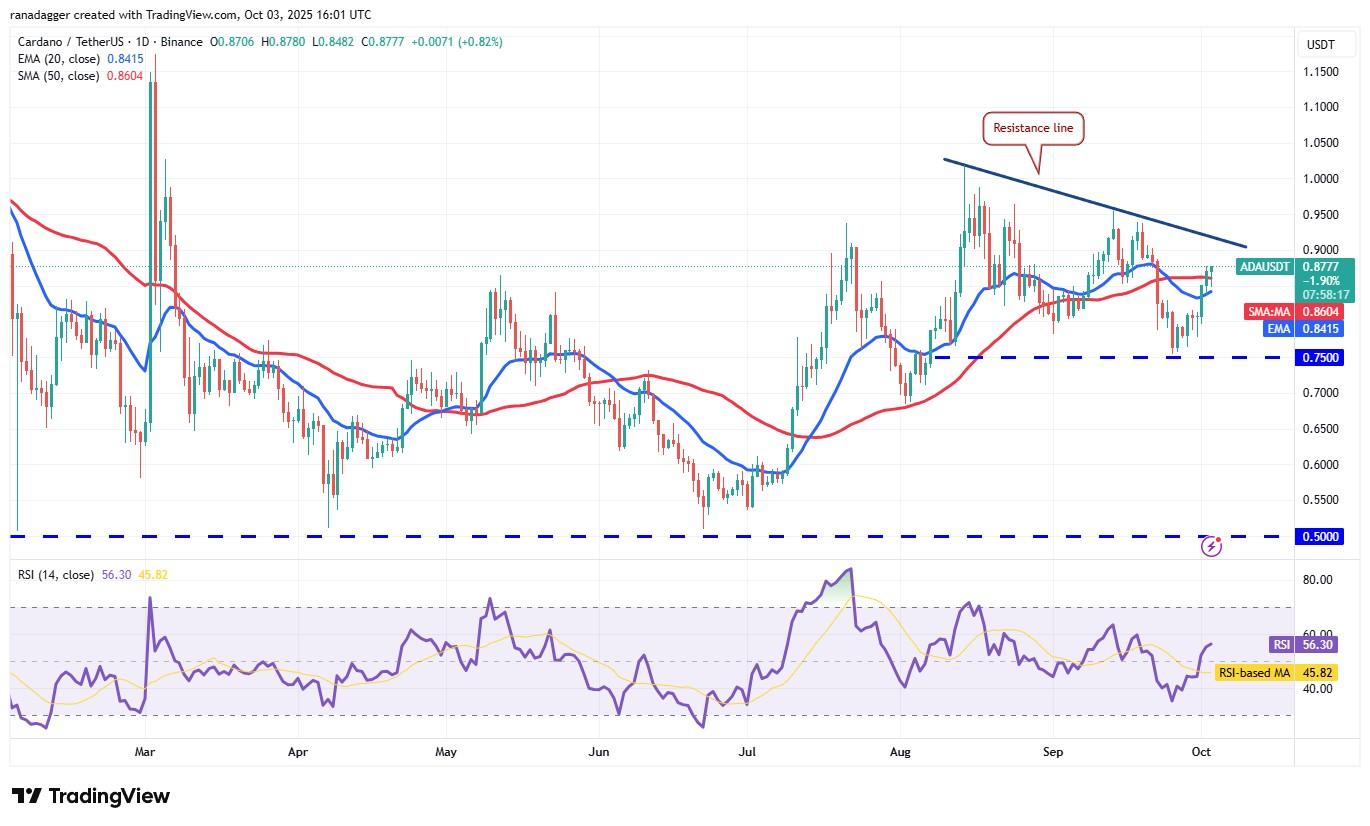Click the blue 0.7500 support level label
The height and width of the screenshot is (826, 1370).
[1320, 358]
